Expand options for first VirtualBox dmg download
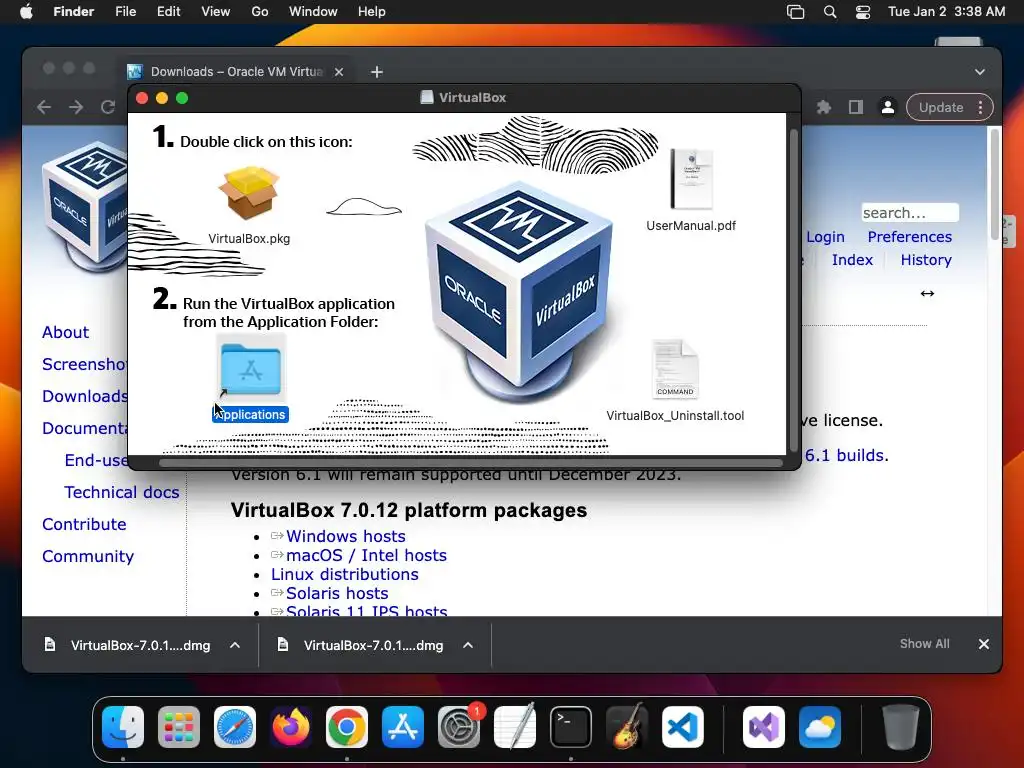1024x768 pixels. [x=235, y=645]
